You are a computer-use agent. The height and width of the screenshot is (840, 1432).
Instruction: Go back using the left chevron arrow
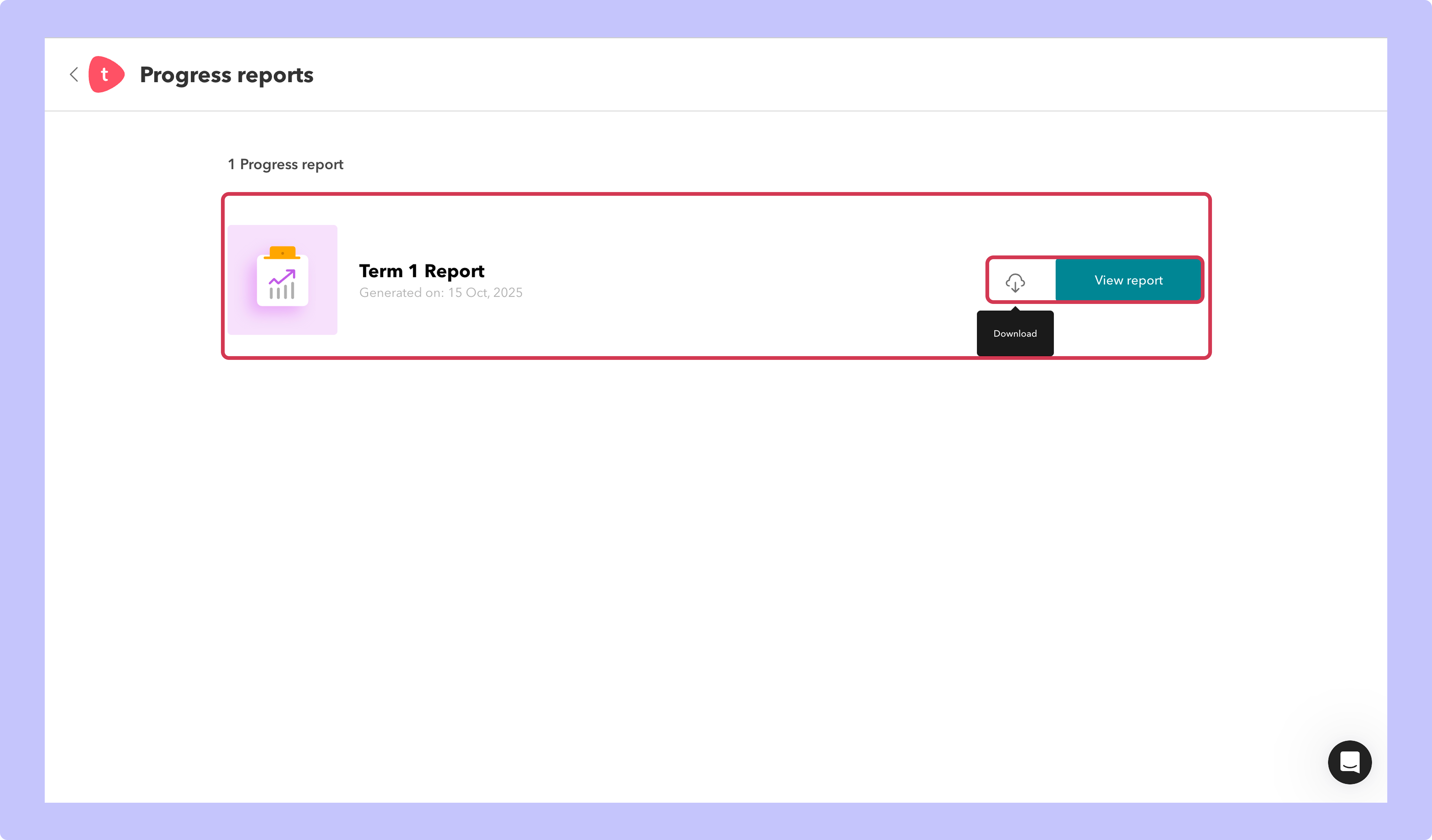click(74, 74)
